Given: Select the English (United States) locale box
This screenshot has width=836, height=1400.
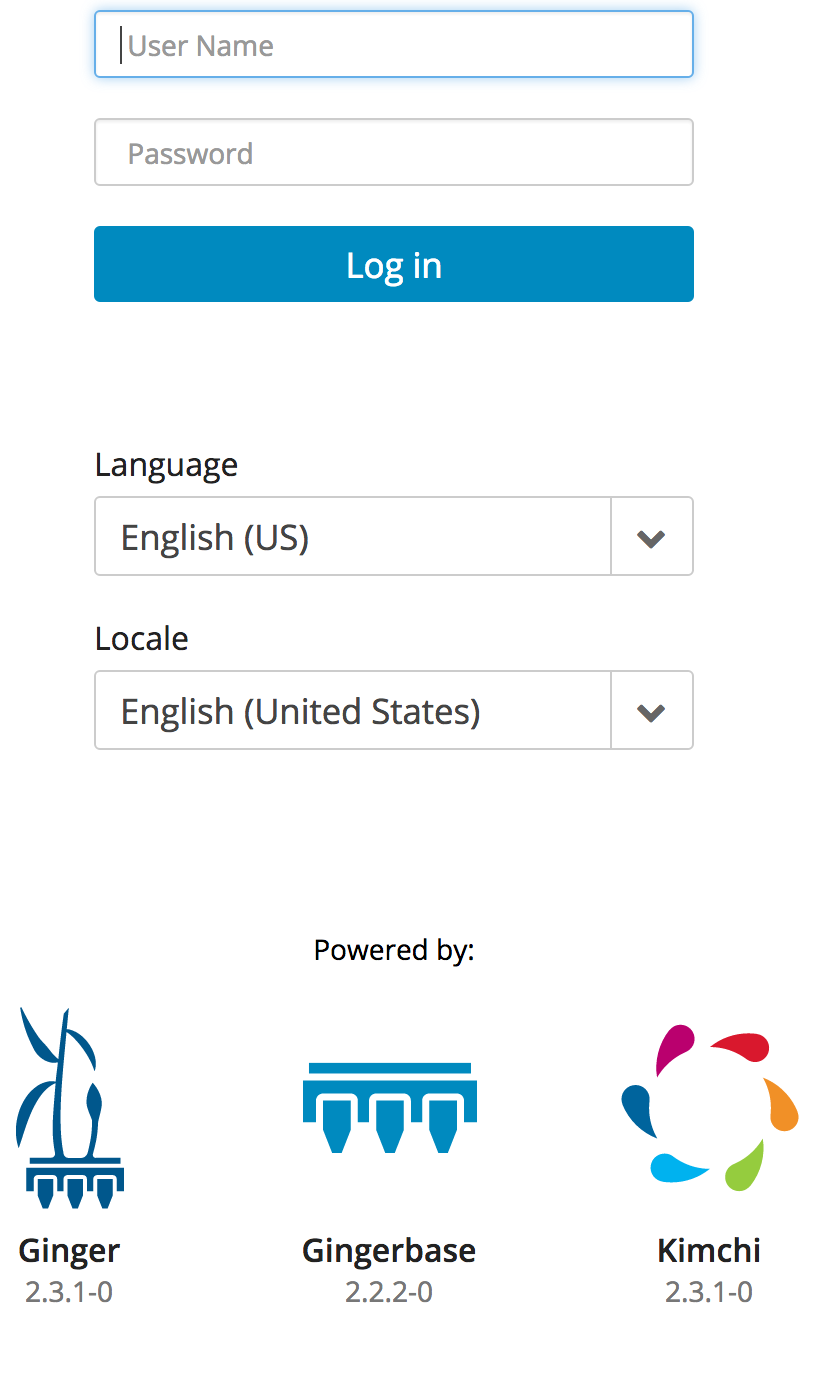Looking at the screenshot, I should pos(352,711).
